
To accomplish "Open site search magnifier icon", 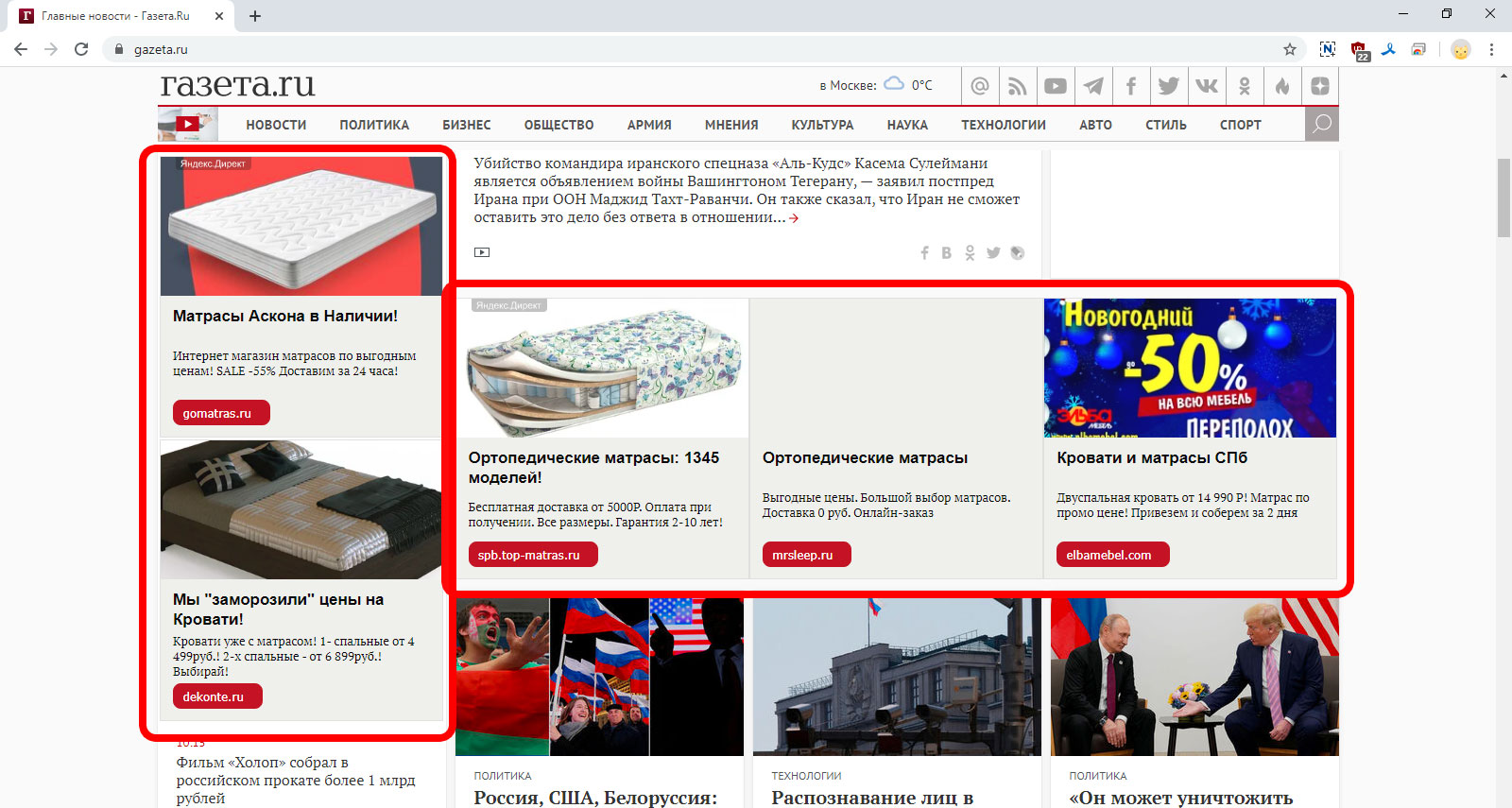I will [x=1322, y=124].
